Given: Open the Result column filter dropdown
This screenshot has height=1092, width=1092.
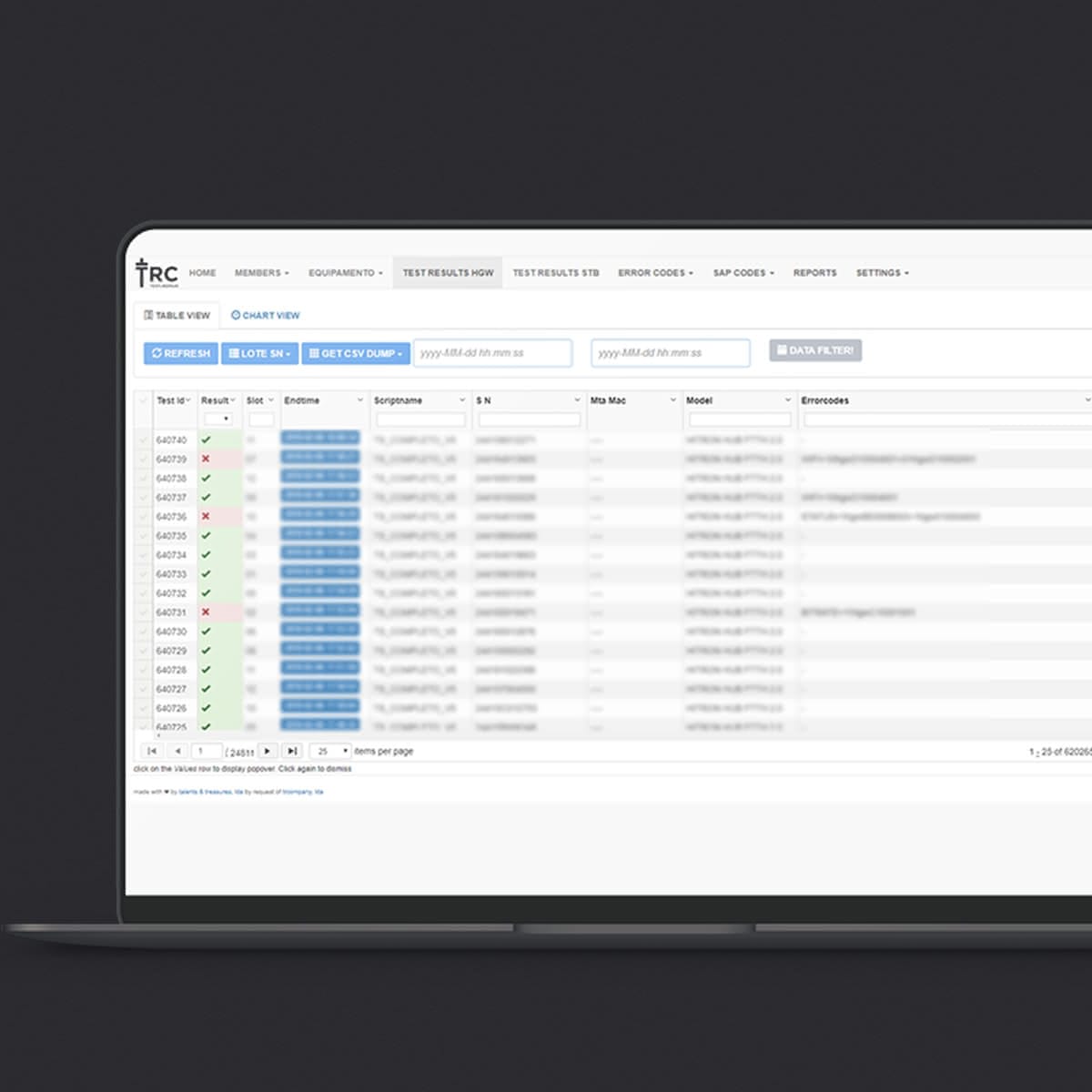Looking at the screenshot, I should 217,420.
